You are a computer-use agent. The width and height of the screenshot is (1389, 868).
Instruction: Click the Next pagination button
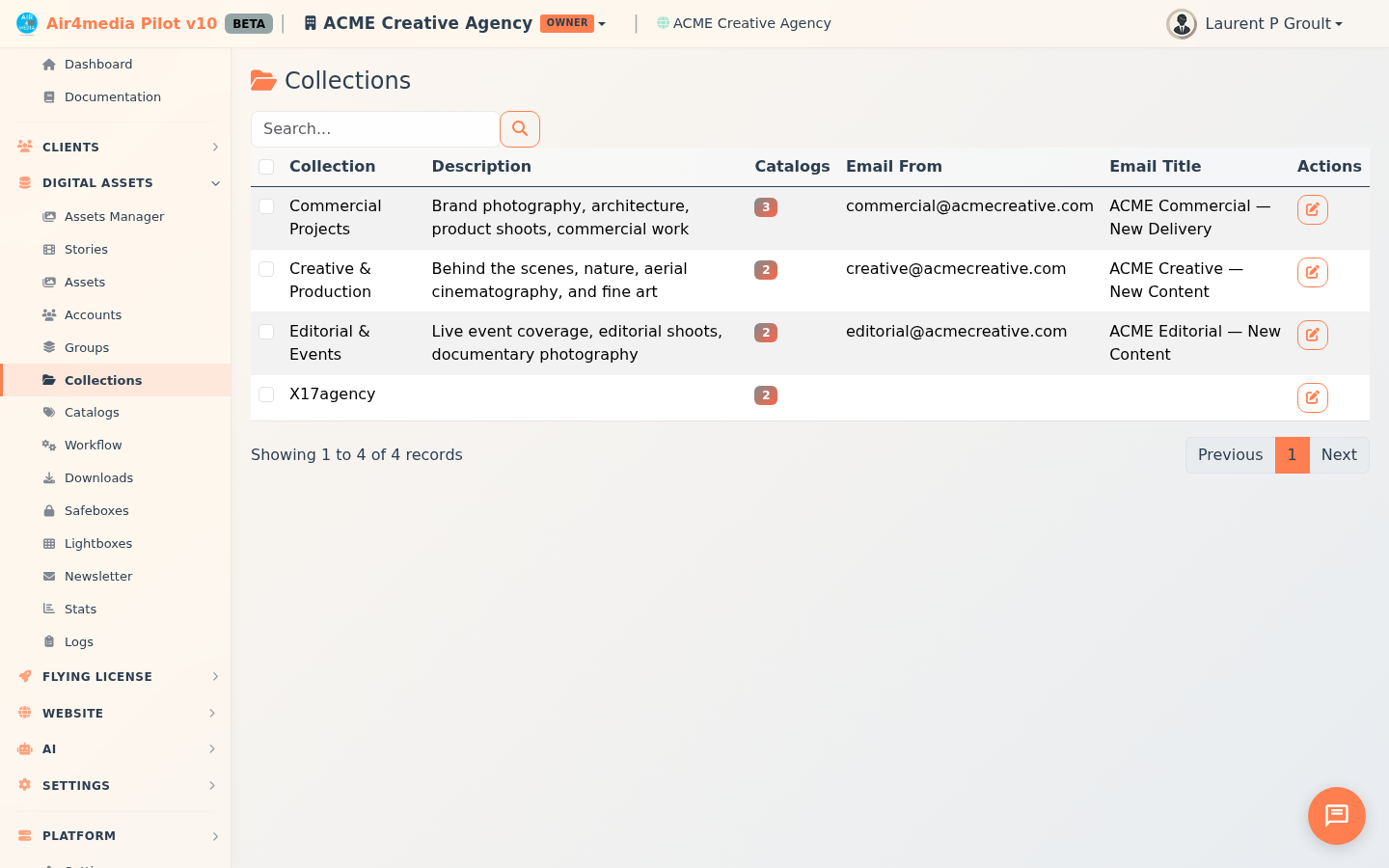coord(1338,455)
